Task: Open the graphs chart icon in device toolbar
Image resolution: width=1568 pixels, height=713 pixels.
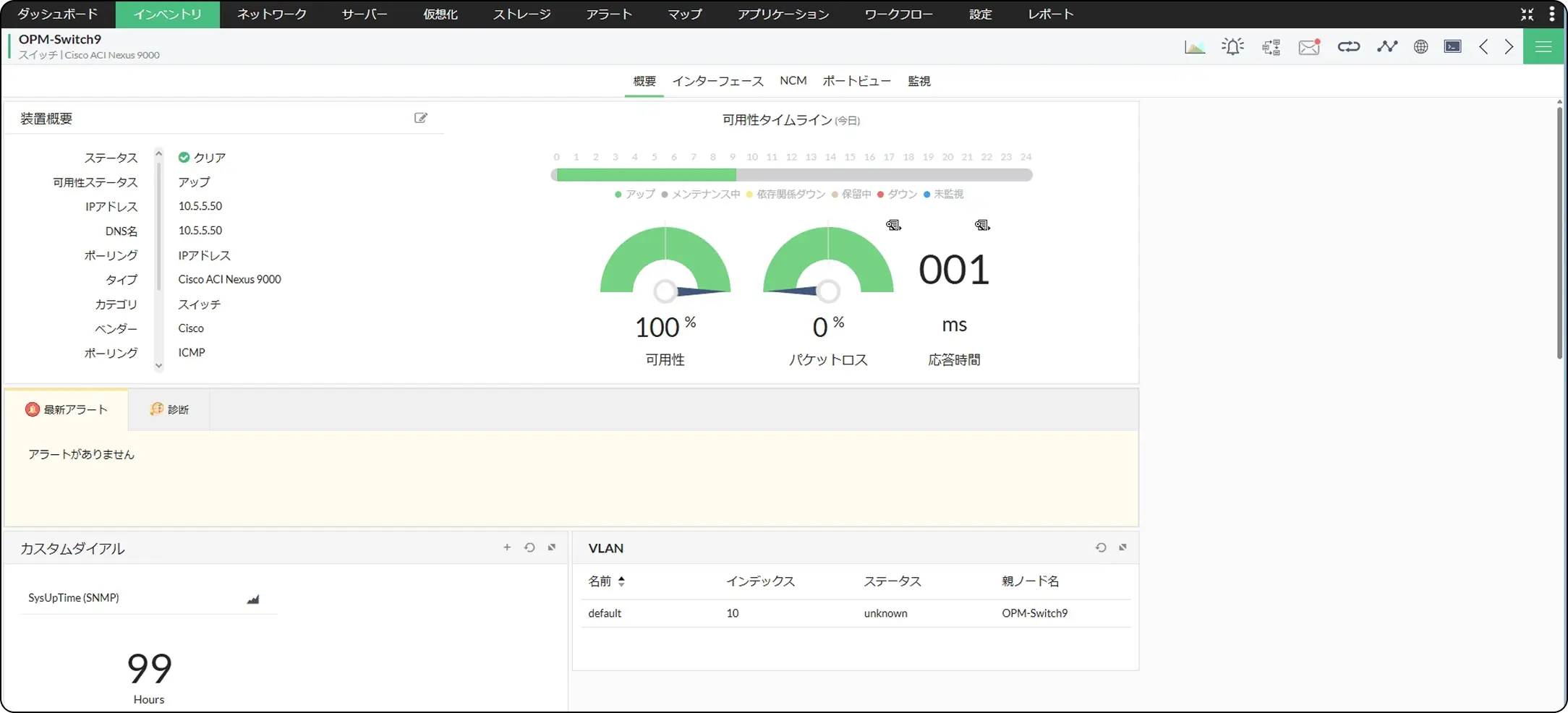Action: pyautogui.click(x=1195, y=47)
